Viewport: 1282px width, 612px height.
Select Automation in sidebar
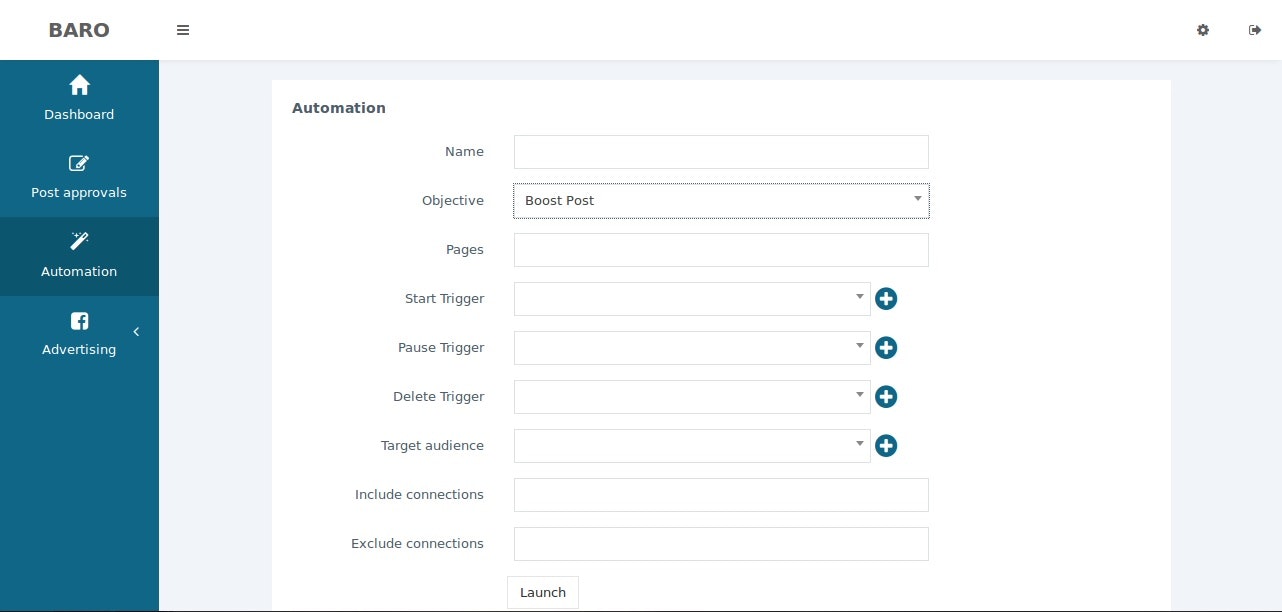coord(79,256)
